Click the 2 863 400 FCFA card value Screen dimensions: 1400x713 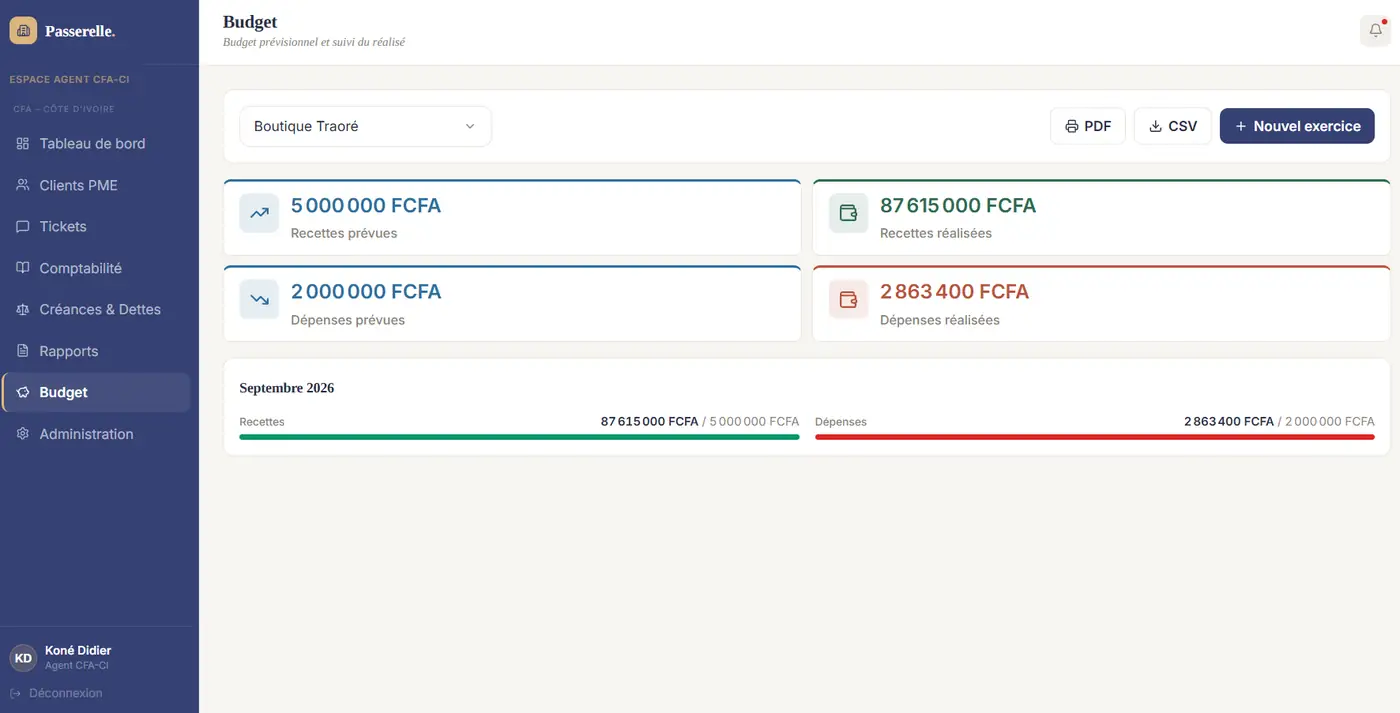click(954, 292)
